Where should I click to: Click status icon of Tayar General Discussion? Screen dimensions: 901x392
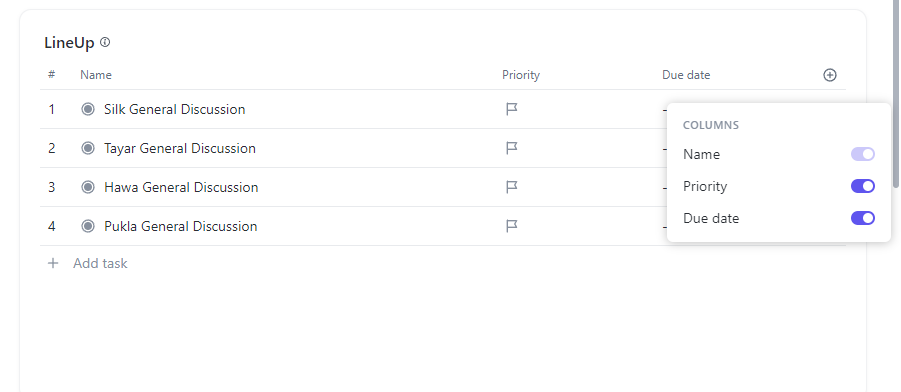tap(88, 148)
